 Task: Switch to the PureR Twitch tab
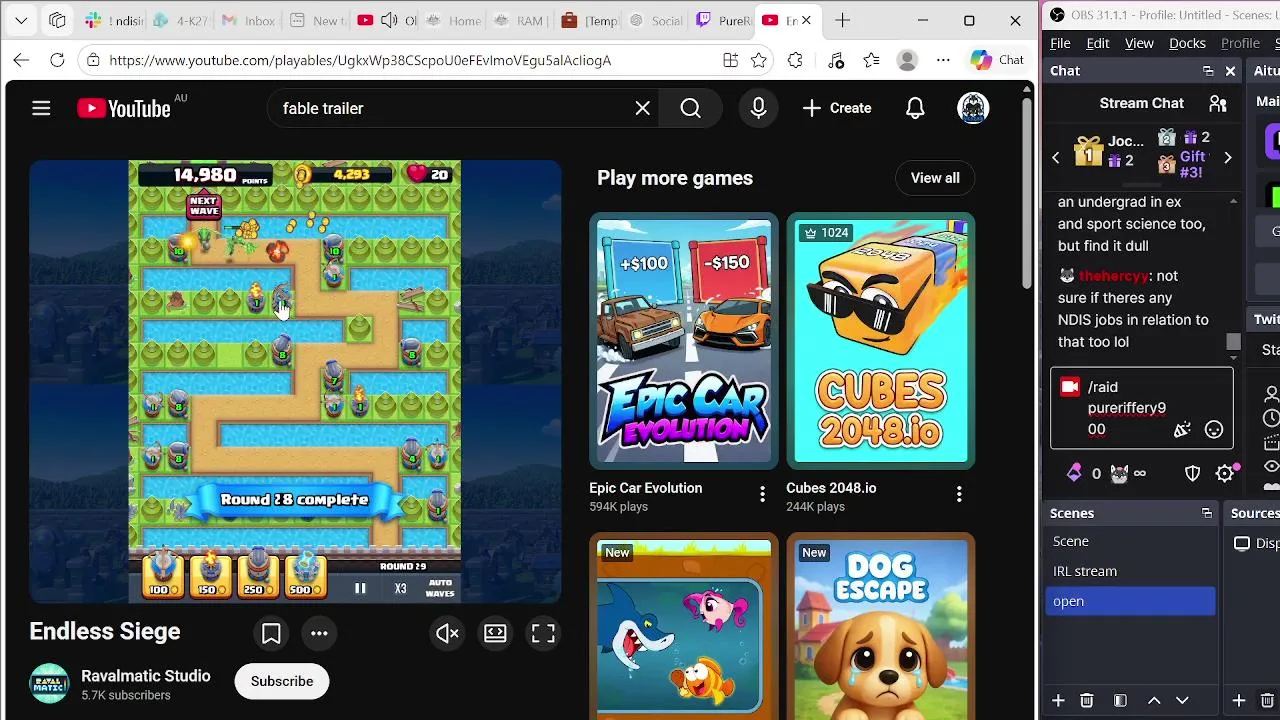click(725, 20)
